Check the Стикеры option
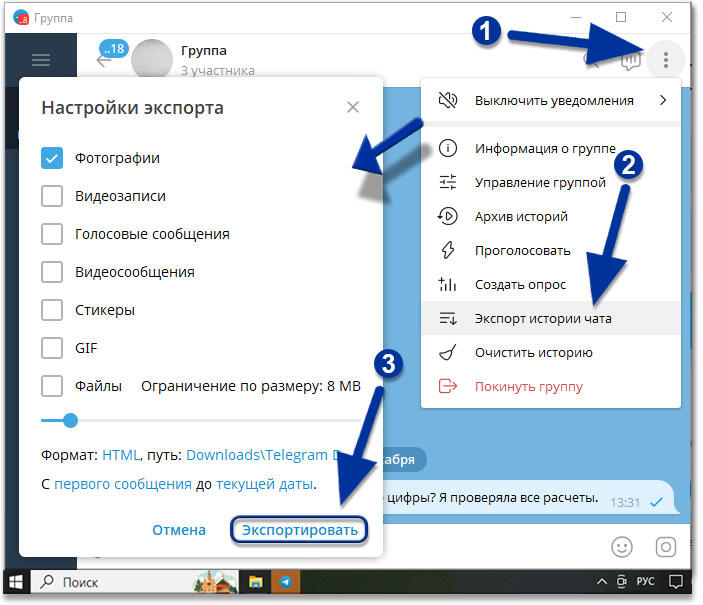The height and width of the screenshot is (605, 703). coord(52,310)
